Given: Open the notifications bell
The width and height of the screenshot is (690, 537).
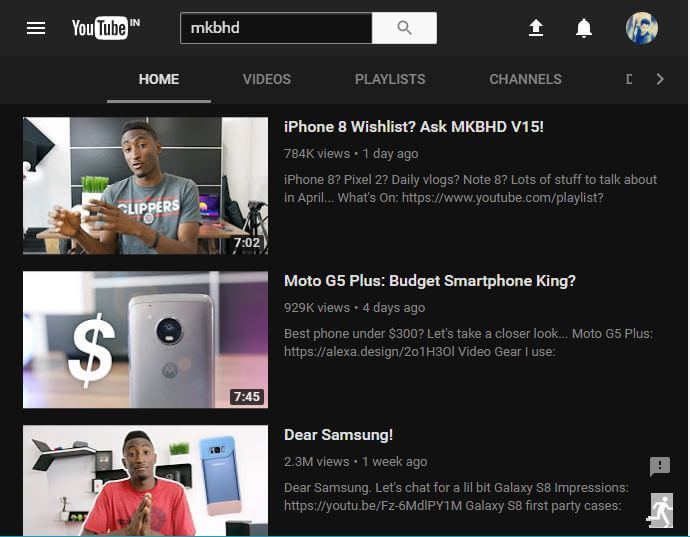Looking at the screenshot, I should [584, 28].
